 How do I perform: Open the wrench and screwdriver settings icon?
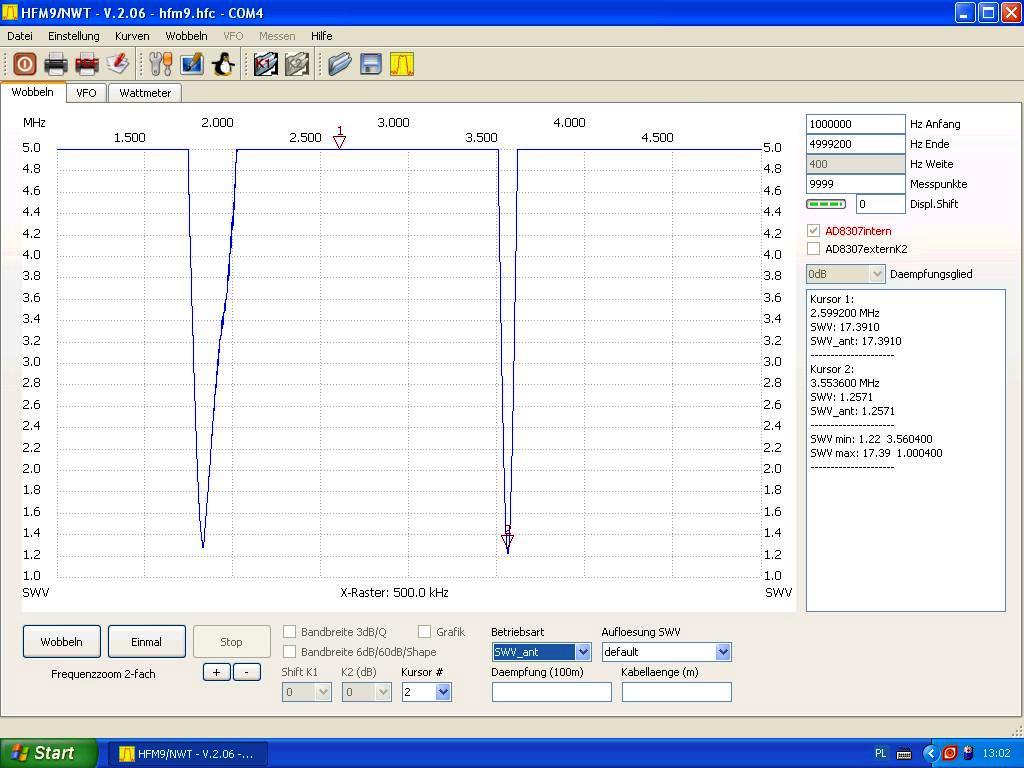click(160, 65)
